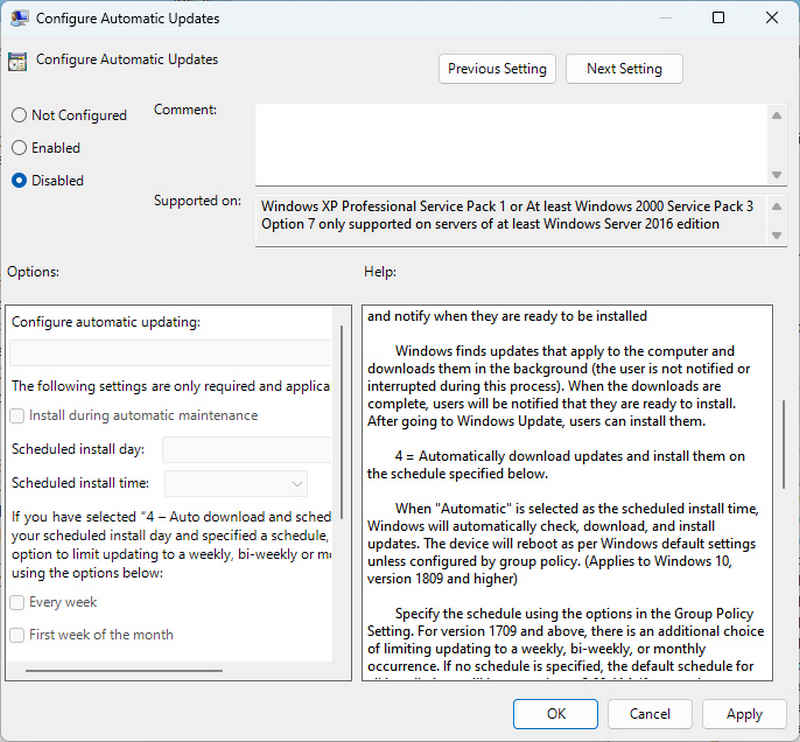The width and height of the screenshot is (800, 742).
Task: Click the Cancel button
Action: 649,713
